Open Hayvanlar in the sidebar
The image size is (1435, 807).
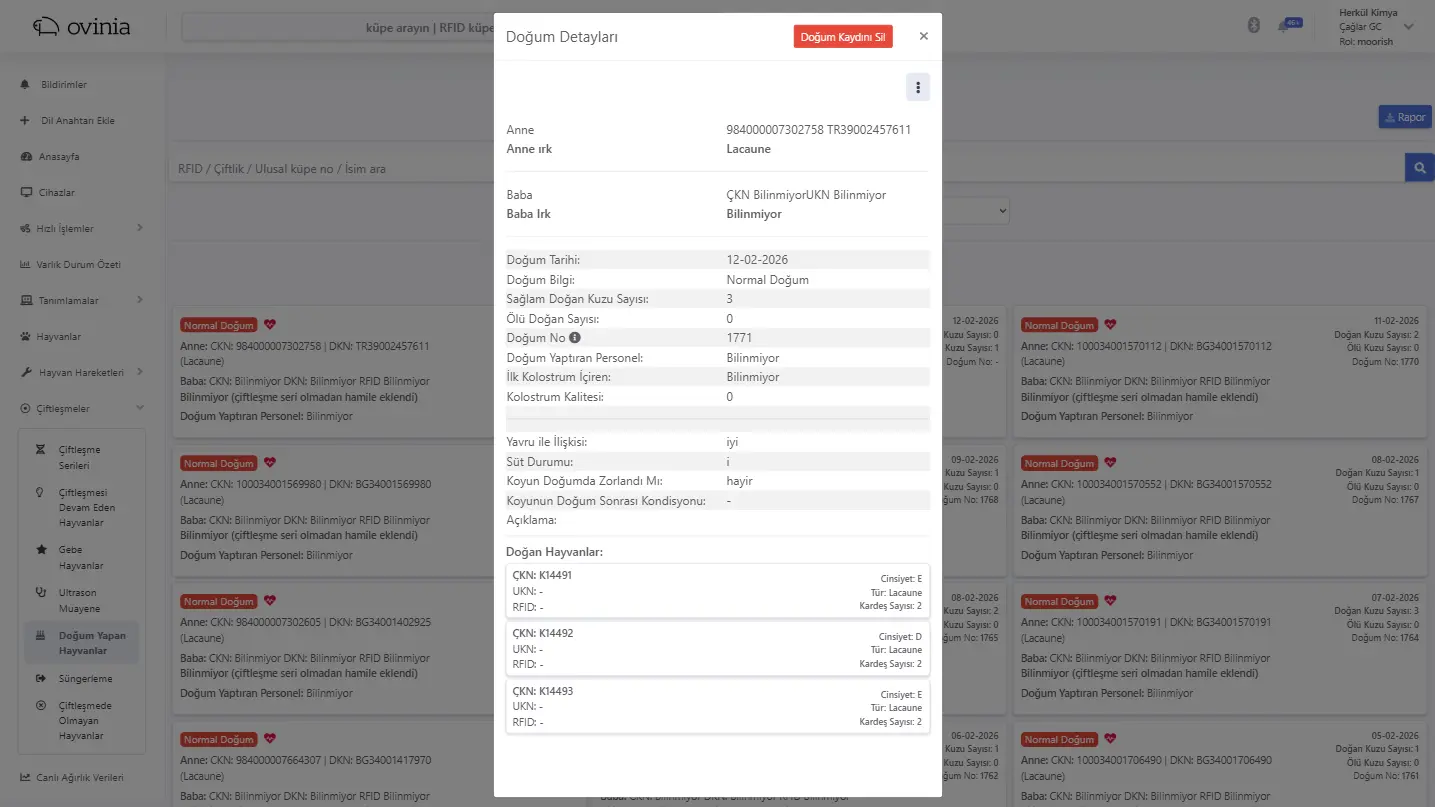click(60, 337)
